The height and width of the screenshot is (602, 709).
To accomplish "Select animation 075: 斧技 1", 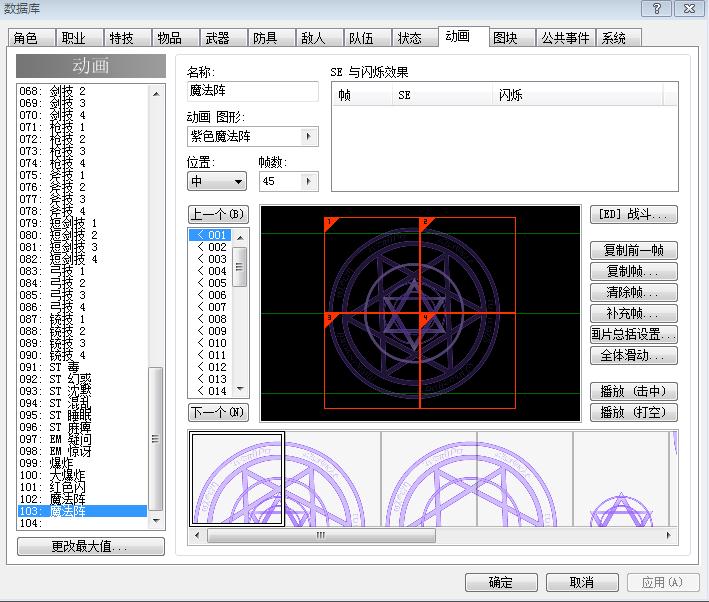I will pos(82,175).
